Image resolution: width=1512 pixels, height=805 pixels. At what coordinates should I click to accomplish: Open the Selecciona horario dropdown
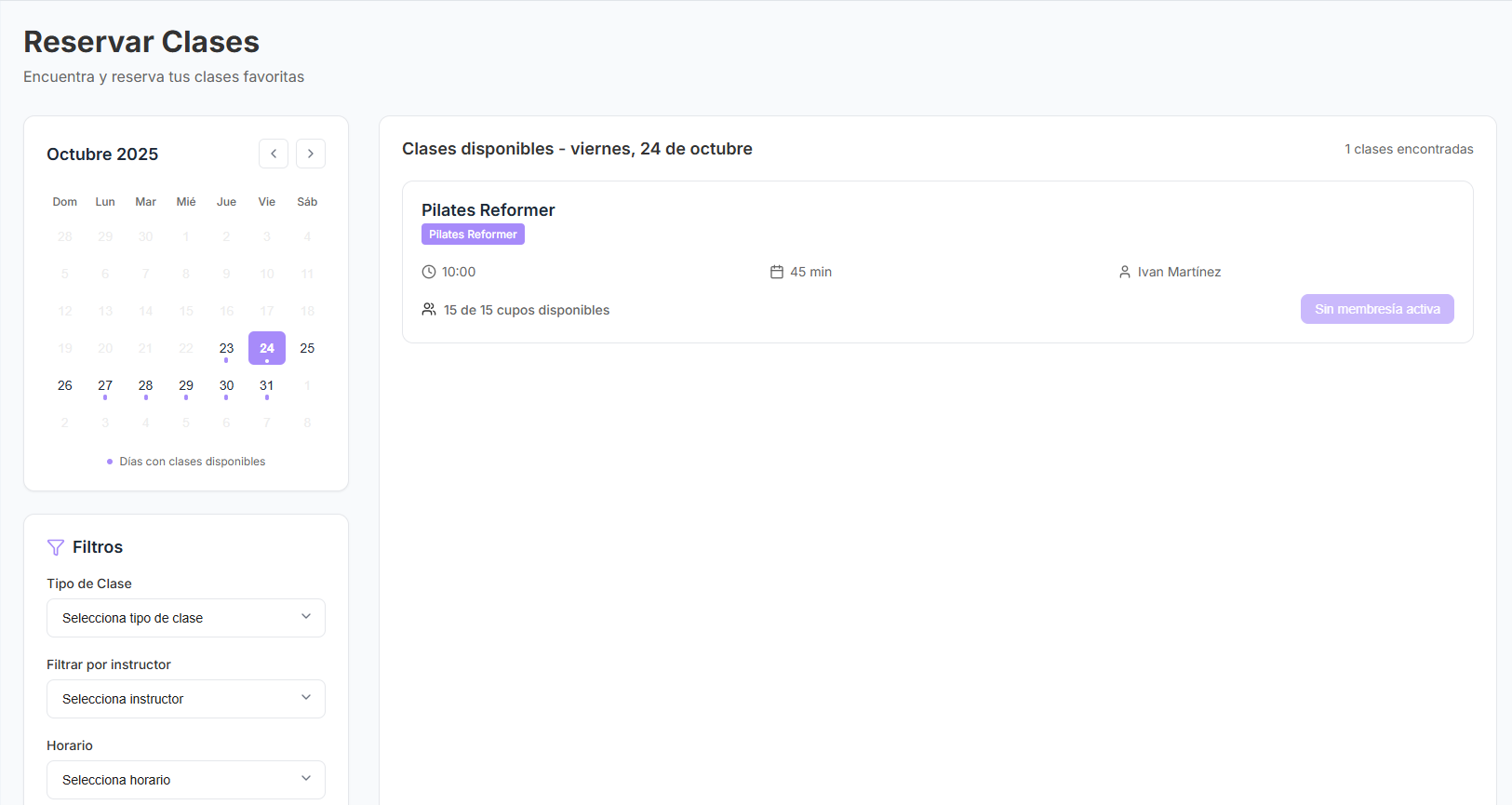pyautogui.click(x=186, y=780)
